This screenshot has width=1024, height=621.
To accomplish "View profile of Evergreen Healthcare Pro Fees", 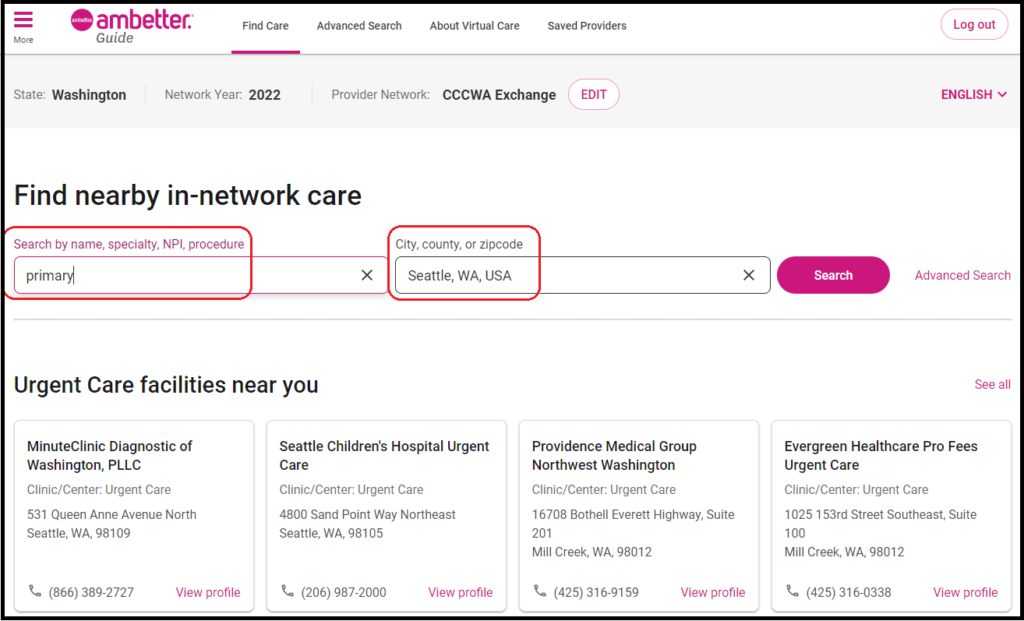I will (x=965, y=592).
